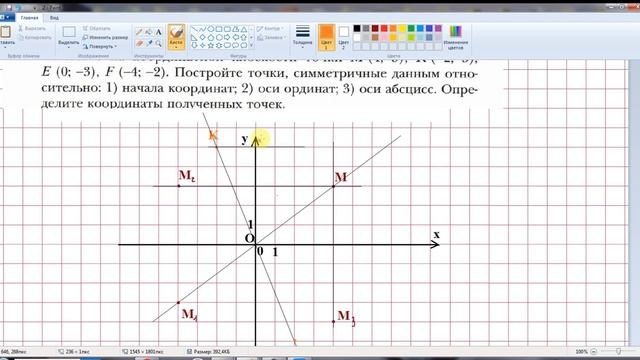Click the Paste clipboard icon

click(x=6, y=32)
